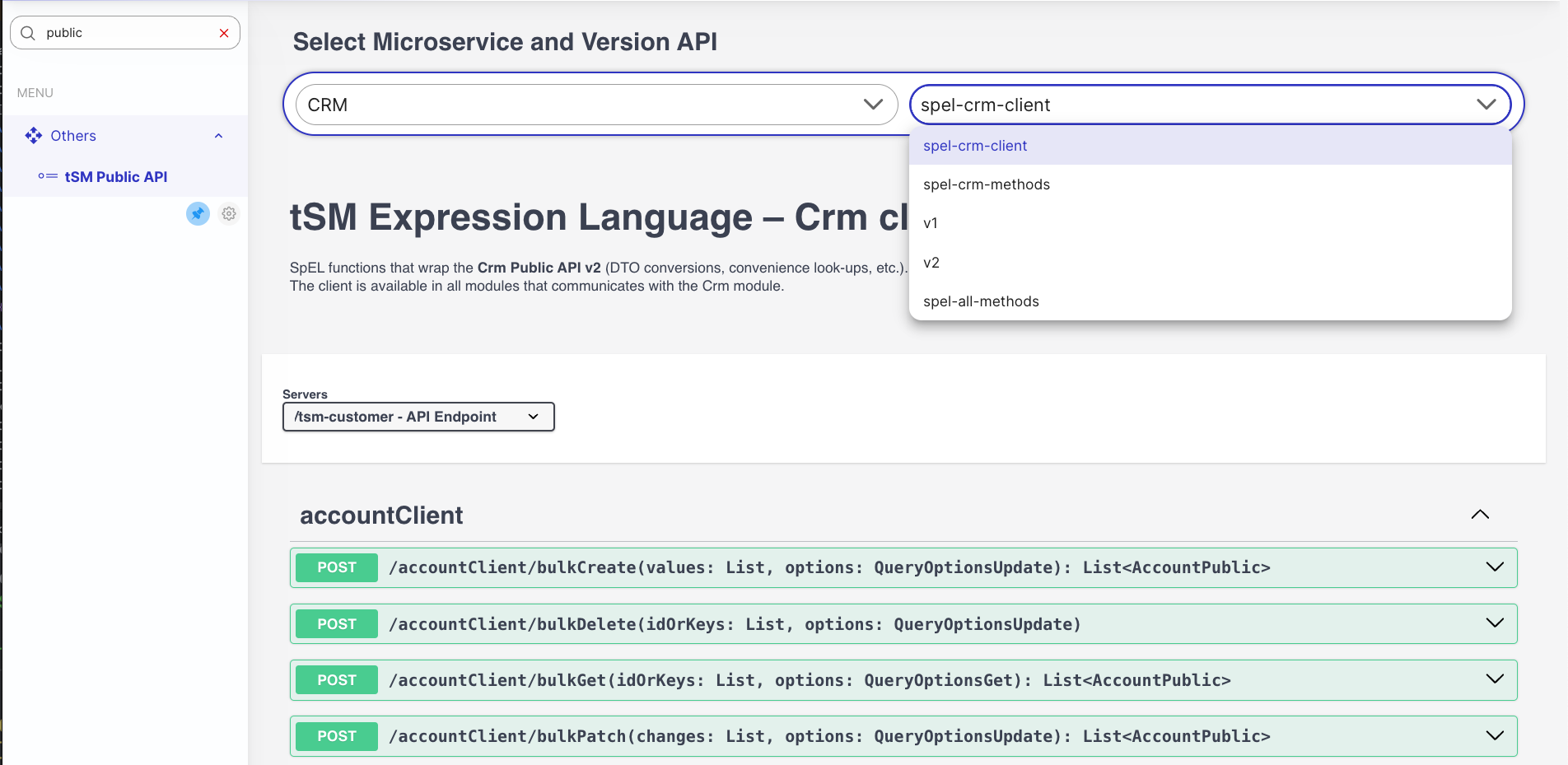This screenshot has height=765, width=1568.
Task: Open the tSM Public API page
Action: point(116,176)
